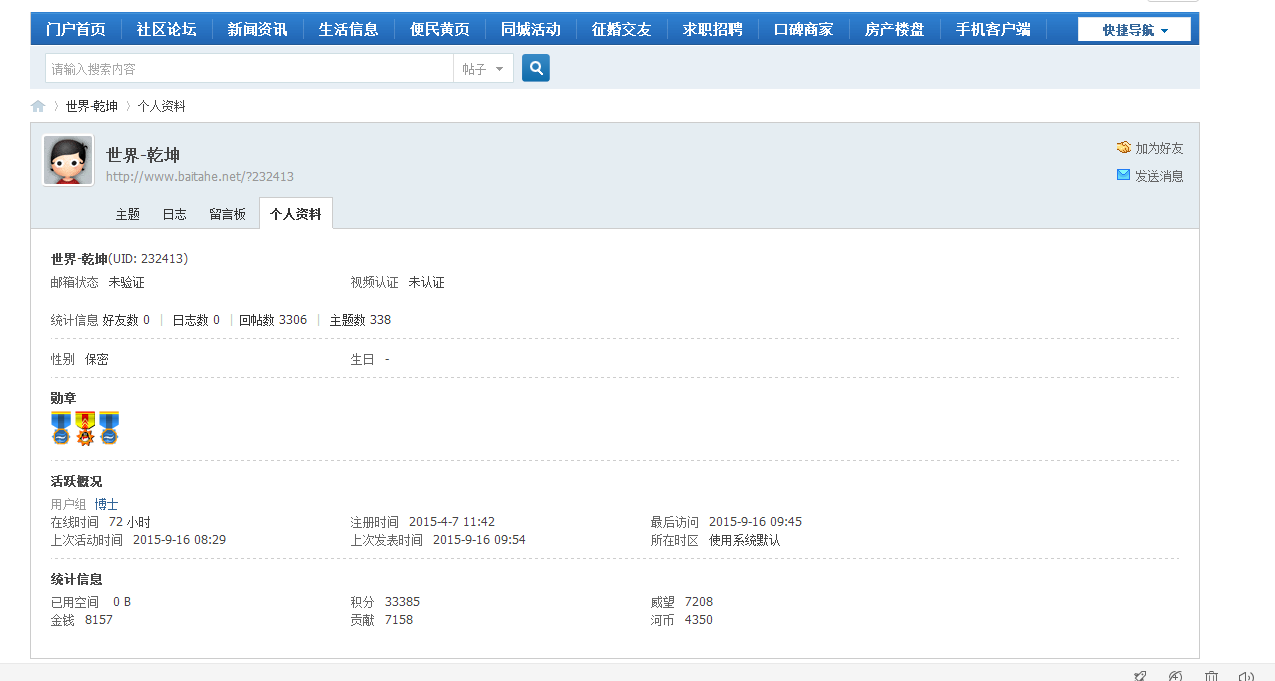
Task: Open the 日志数 0 blogs link
Action: [196, 320]
